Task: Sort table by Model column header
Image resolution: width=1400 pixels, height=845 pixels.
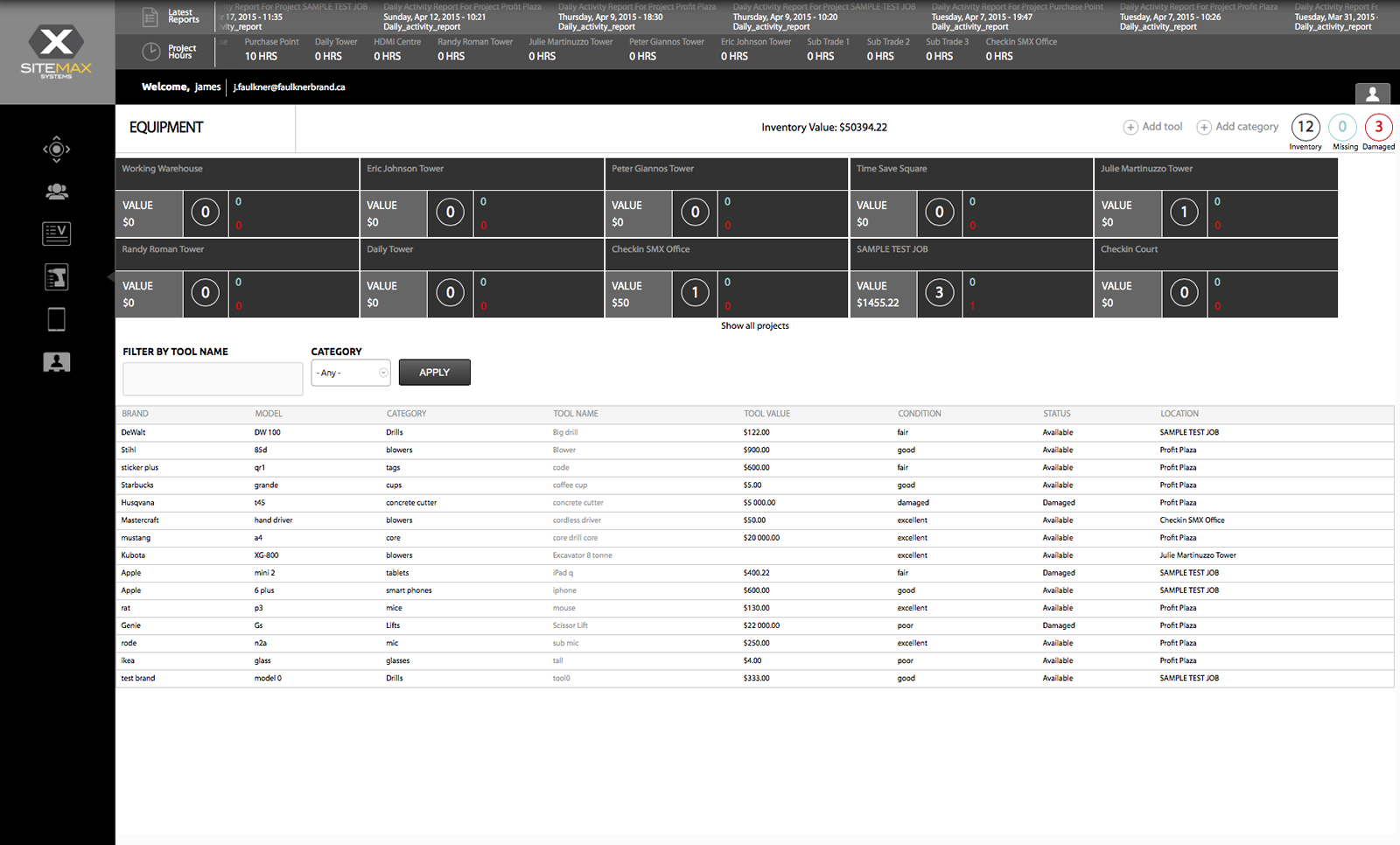Action: 269,414
